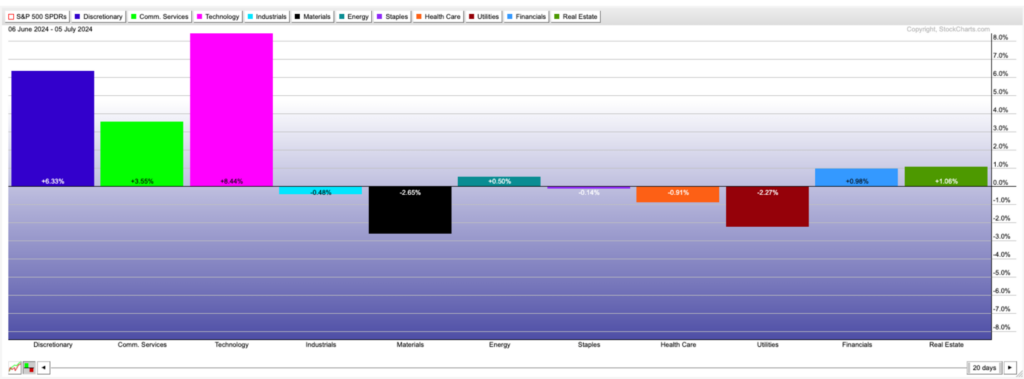This screenshot has height=379, width=1024.
Task: Click the date range text 06 June 2024 - 05 July 2024
Action: (x=50, y=29)
